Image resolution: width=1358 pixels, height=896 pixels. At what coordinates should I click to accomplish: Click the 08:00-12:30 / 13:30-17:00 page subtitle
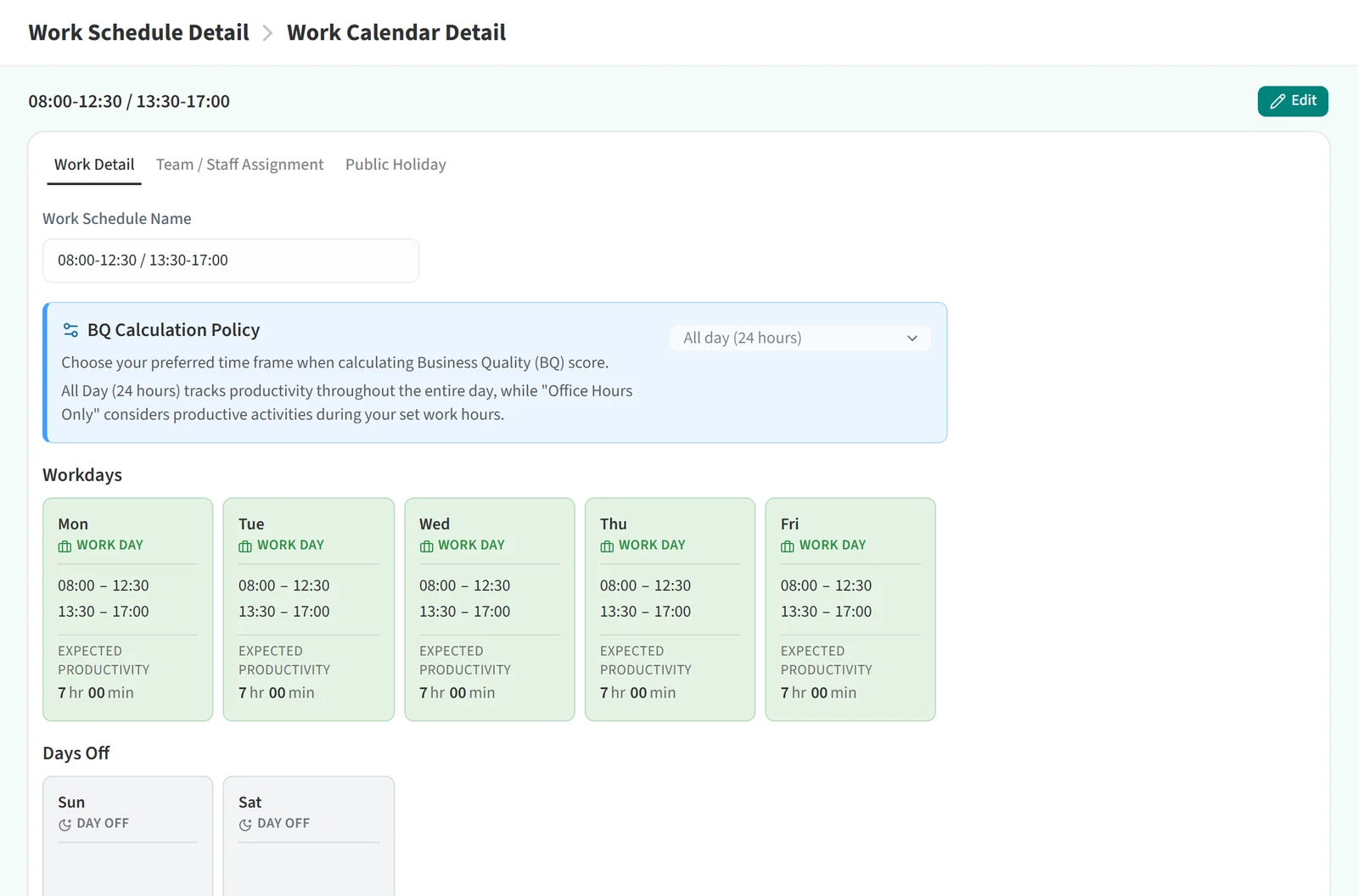tap(129, 102)
